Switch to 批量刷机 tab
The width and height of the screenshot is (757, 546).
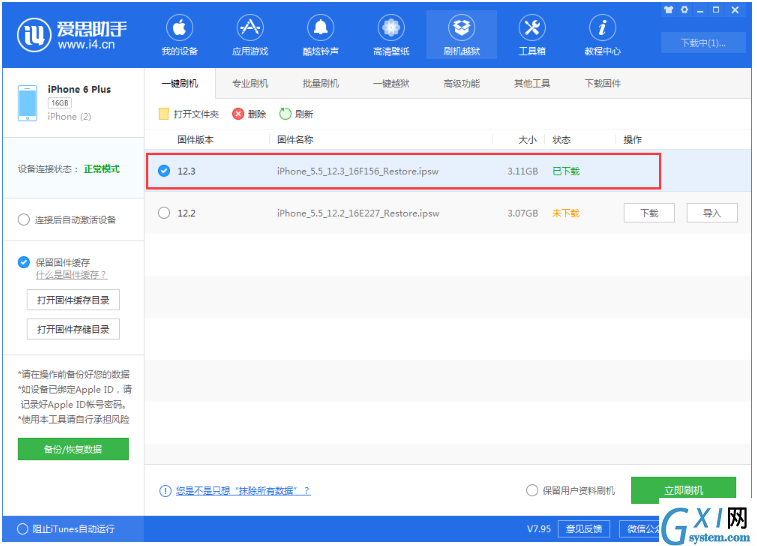tap(321, 84)
